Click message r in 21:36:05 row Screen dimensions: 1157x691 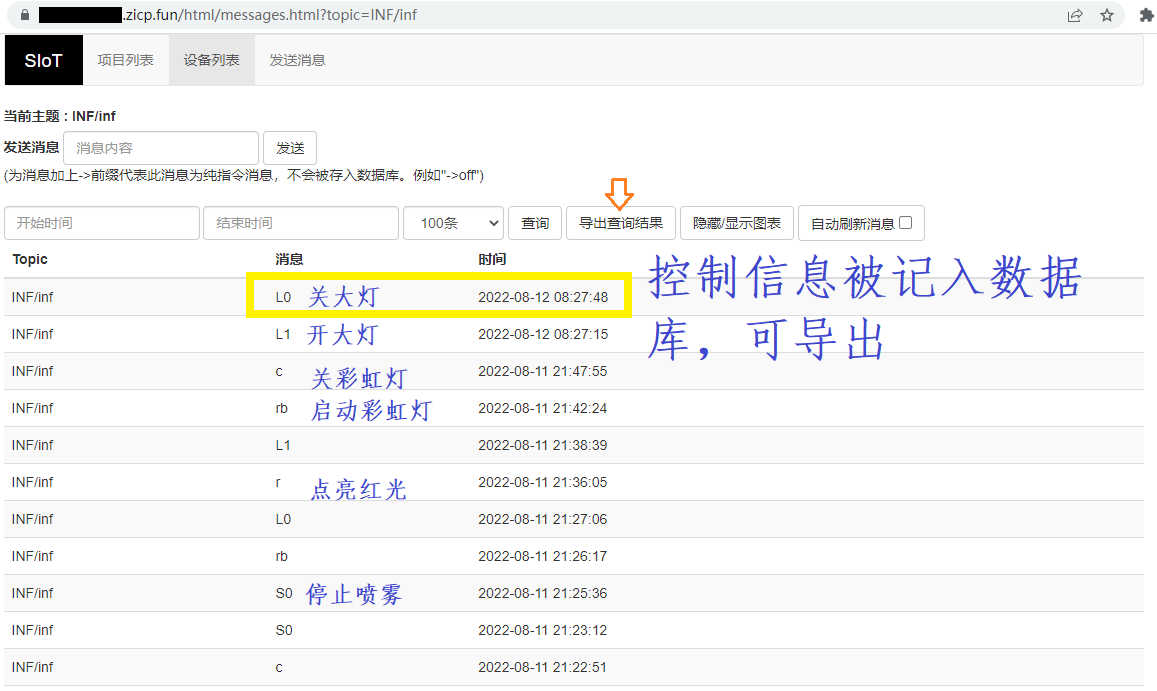coord(278,482)
